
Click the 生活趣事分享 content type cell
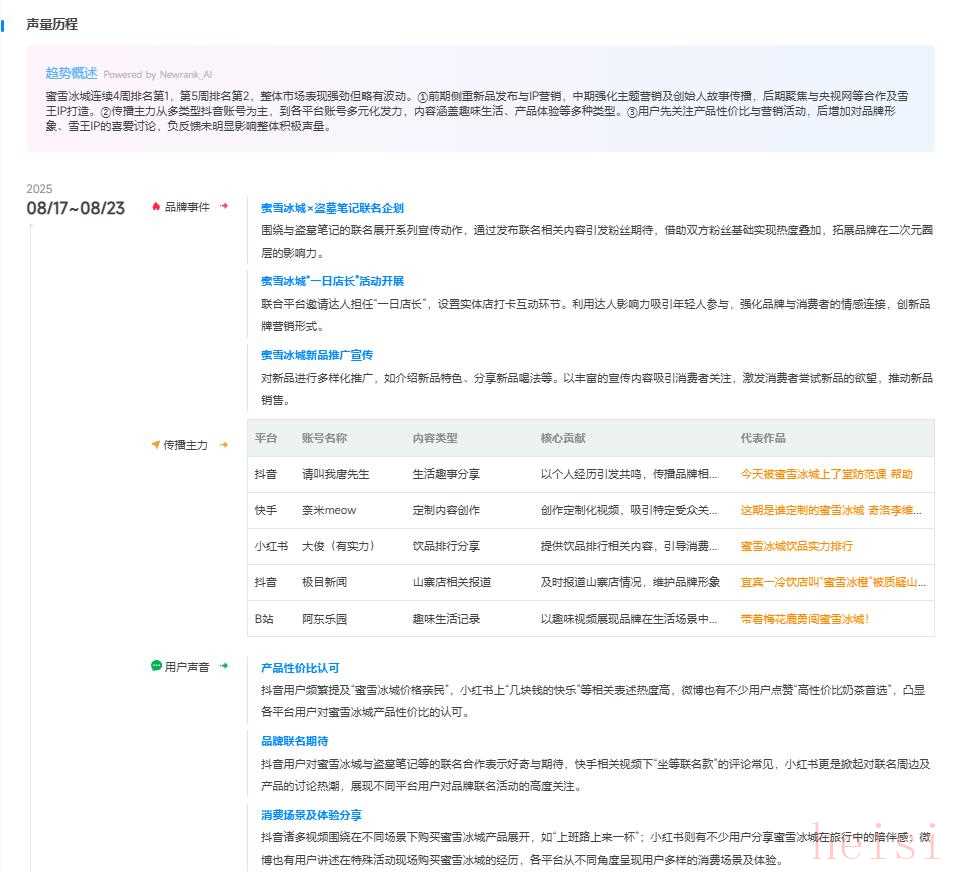[446, 474]
